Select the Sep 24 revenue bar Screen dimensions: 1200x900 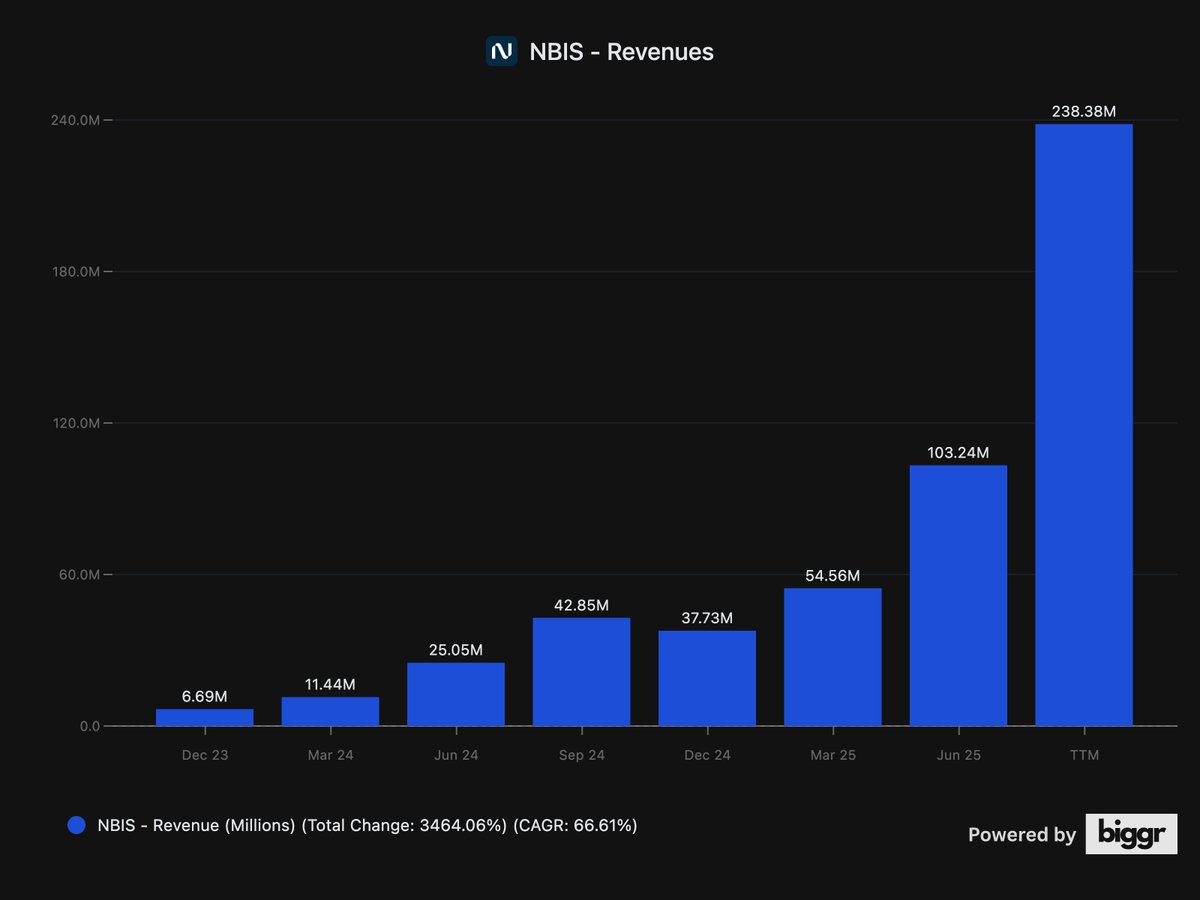[581, 672]
